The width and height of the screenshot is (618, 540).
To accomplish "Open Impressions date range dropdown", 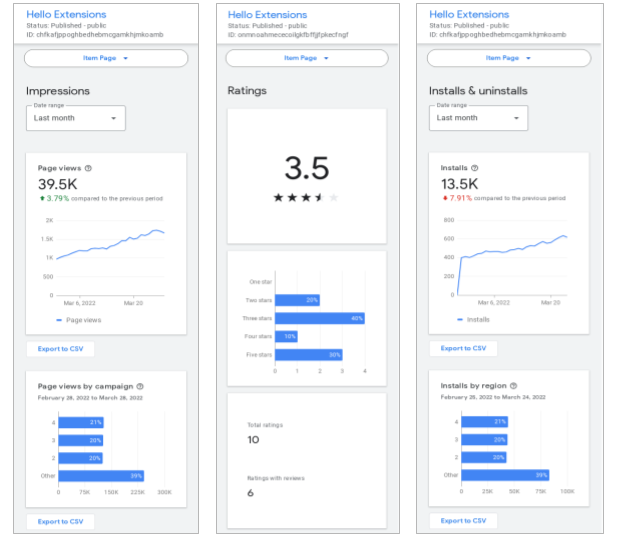I will 76,118.
